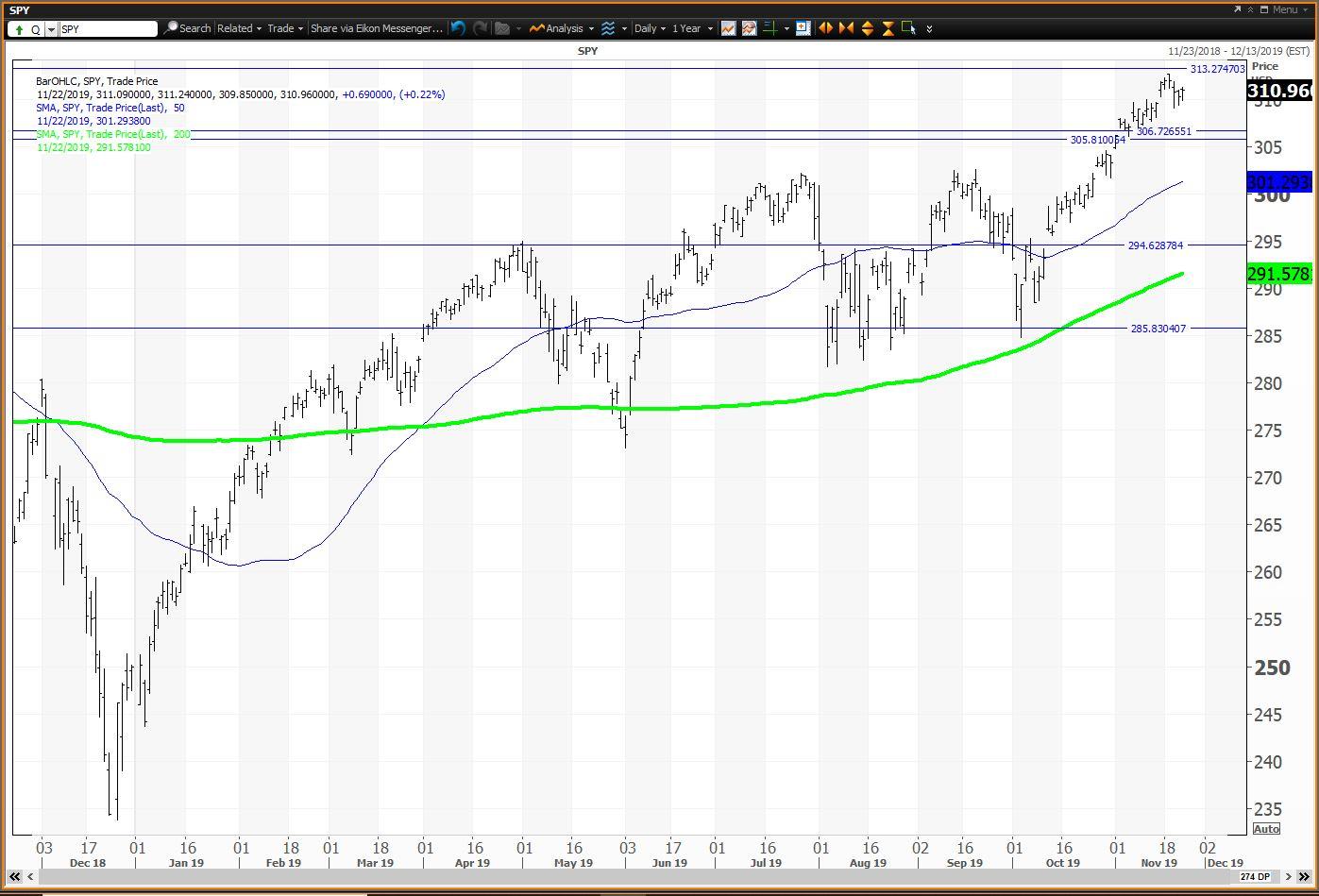The image size is (1319, 896).
Task: Focus the SPY symbol input field
Action: pos(108,29)
